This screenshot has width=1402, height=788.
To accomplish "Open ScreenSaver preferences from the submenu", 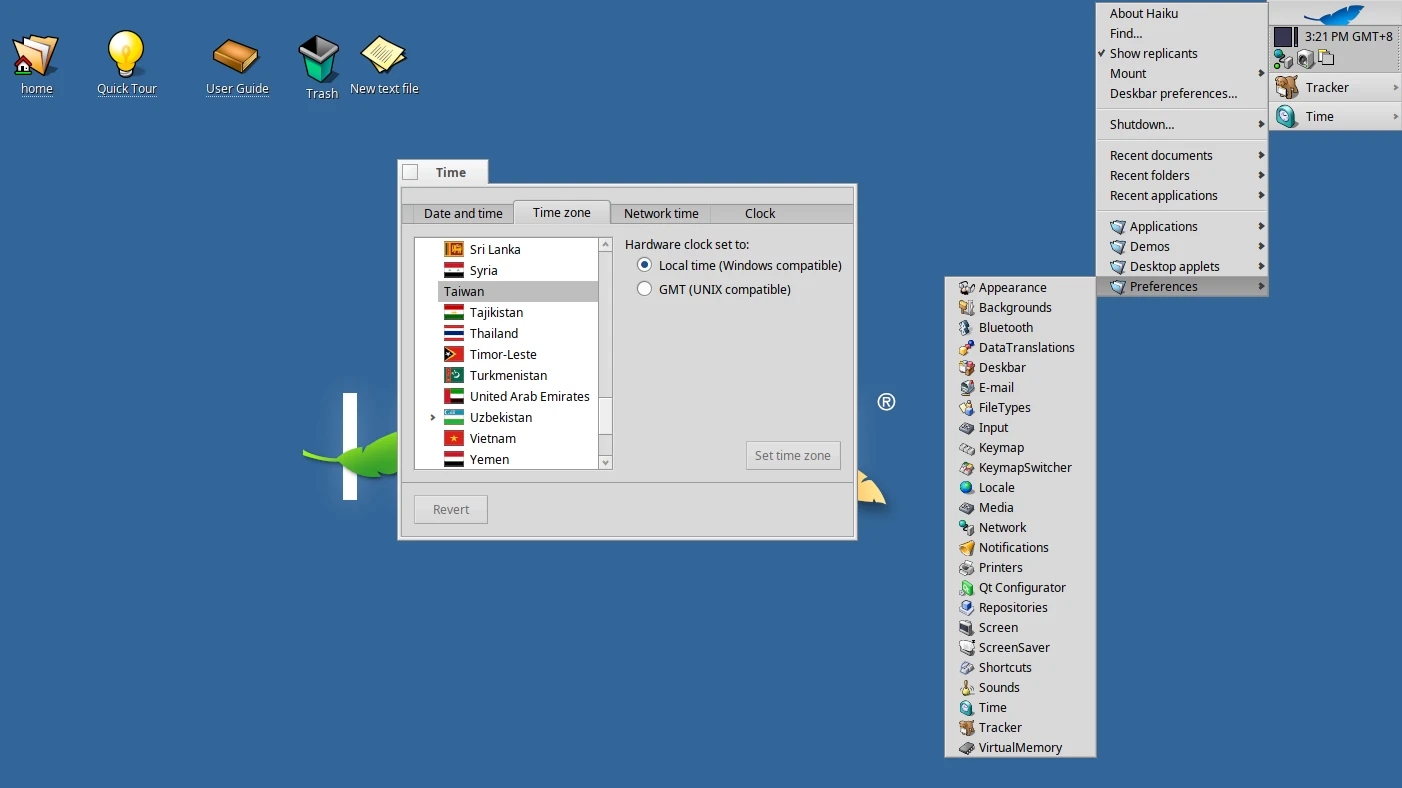I will point(1013,647).
